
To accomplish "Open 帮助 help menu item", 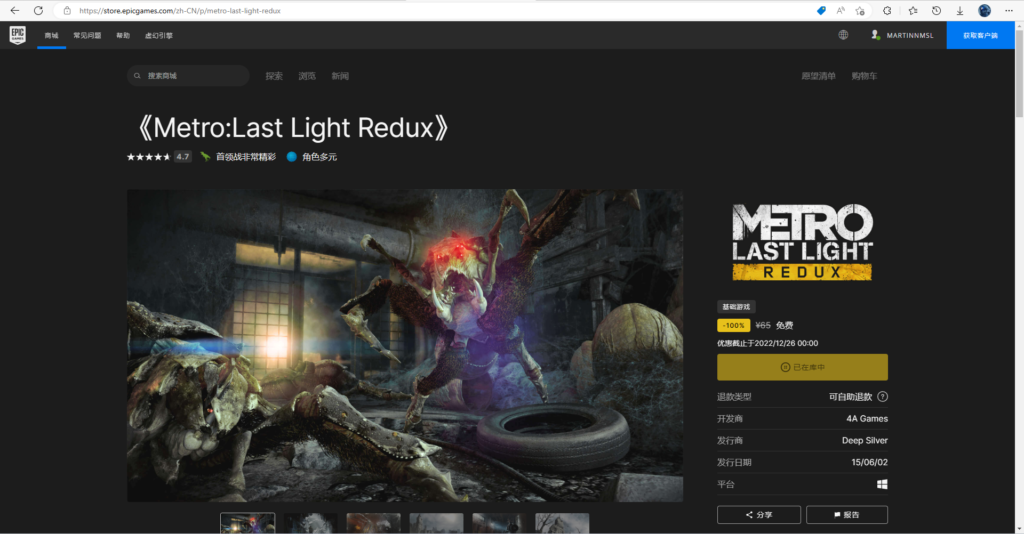I will click(123, 35).
